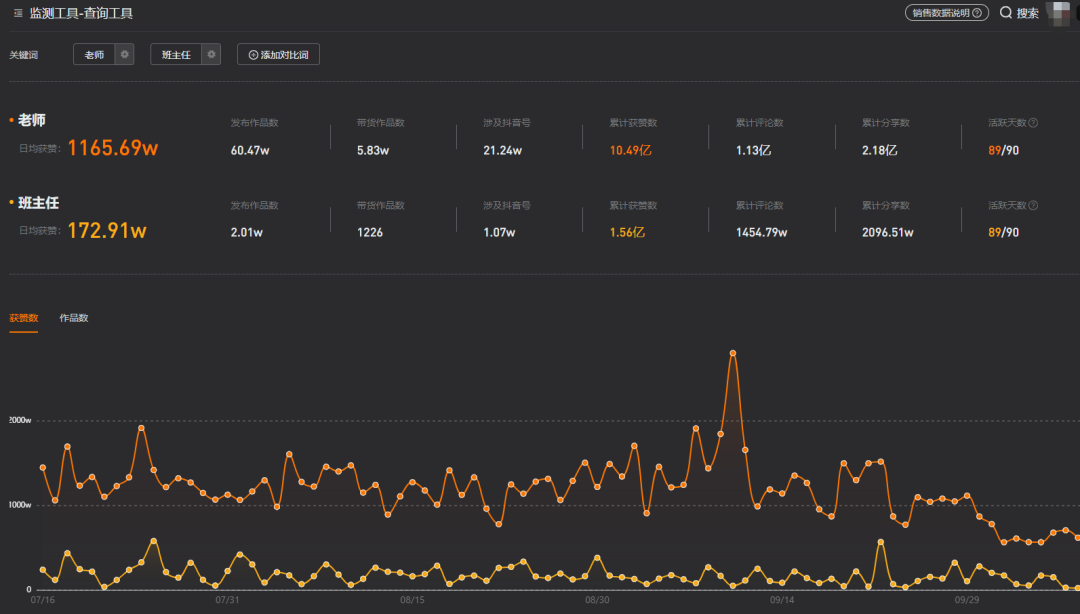
Task: Click help icon beside 活跃天数 in 老师 row
Action: (x=1033, y=123)
